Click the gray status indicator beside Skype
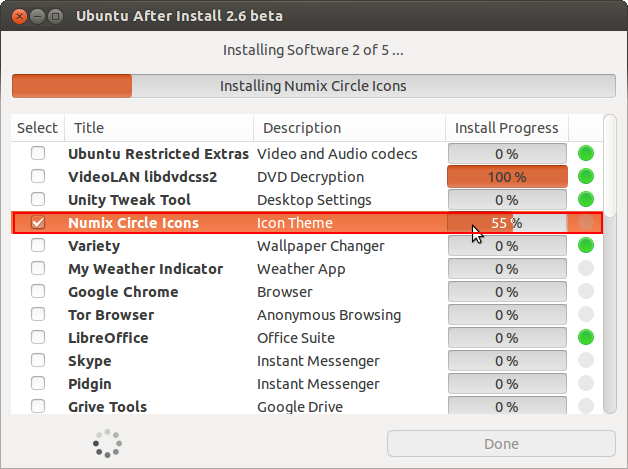The width and height of the screenshot is (628, 469). click(x=586, y=360)
